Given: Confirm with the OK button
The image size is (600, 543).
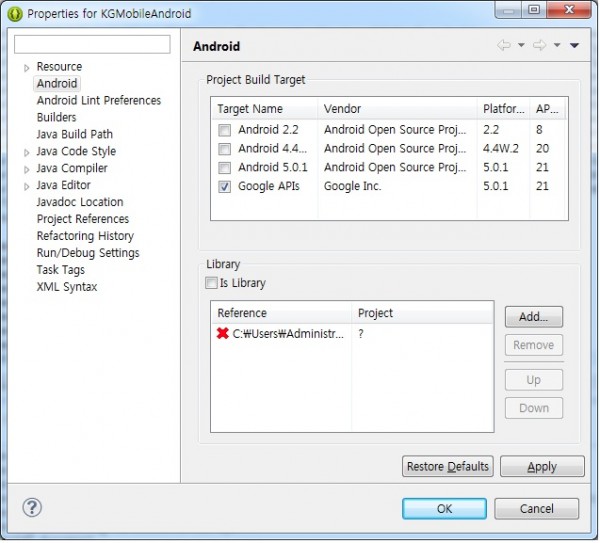Looking at the screenshot, I should pyautogui.click(x=444, y=509).
